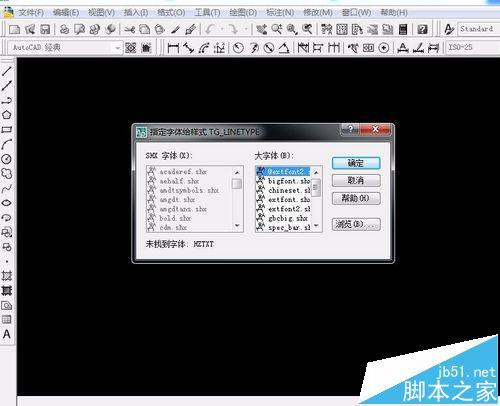Open the ISO-25 dimension style dropdown
This screenshot has width=500, height=406.
pos(473,47)
